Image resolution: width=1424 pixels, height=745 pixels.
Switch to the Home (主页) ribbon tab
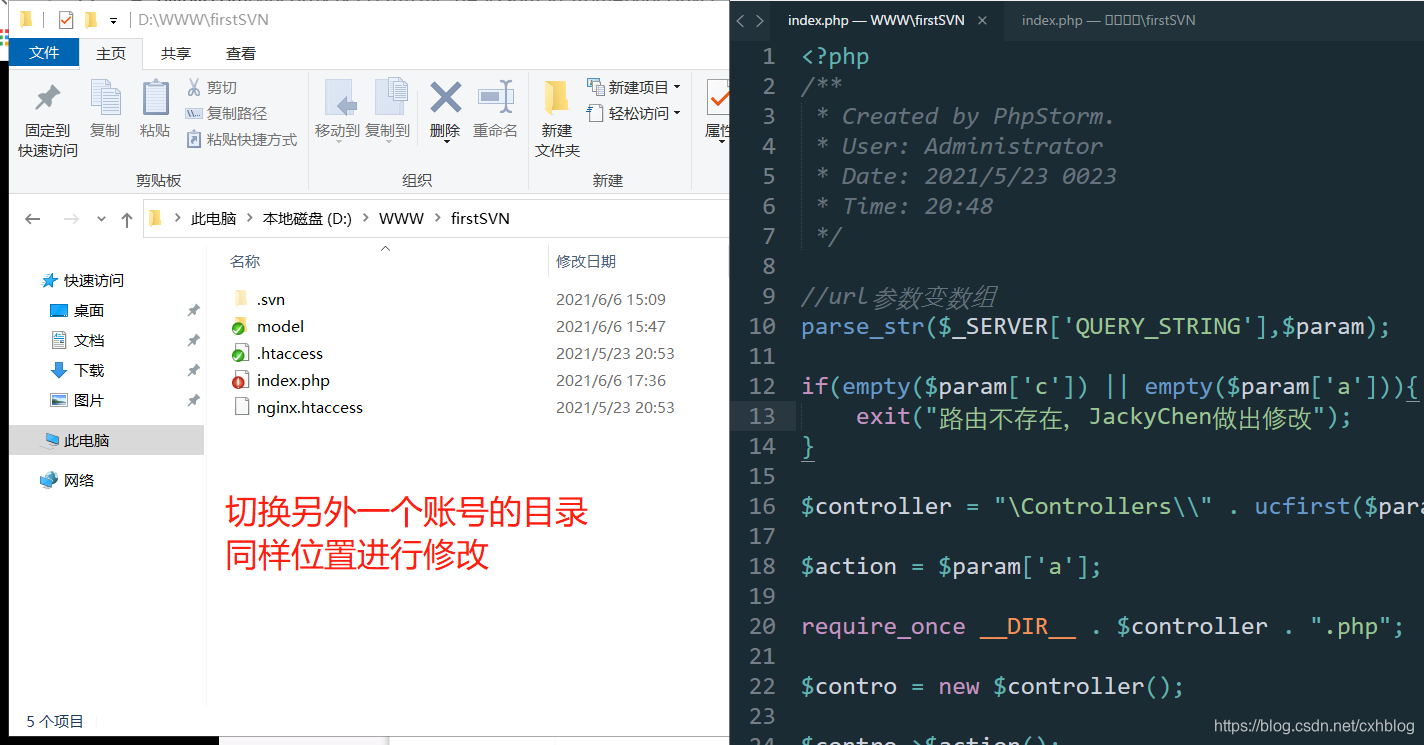(111, 53)
